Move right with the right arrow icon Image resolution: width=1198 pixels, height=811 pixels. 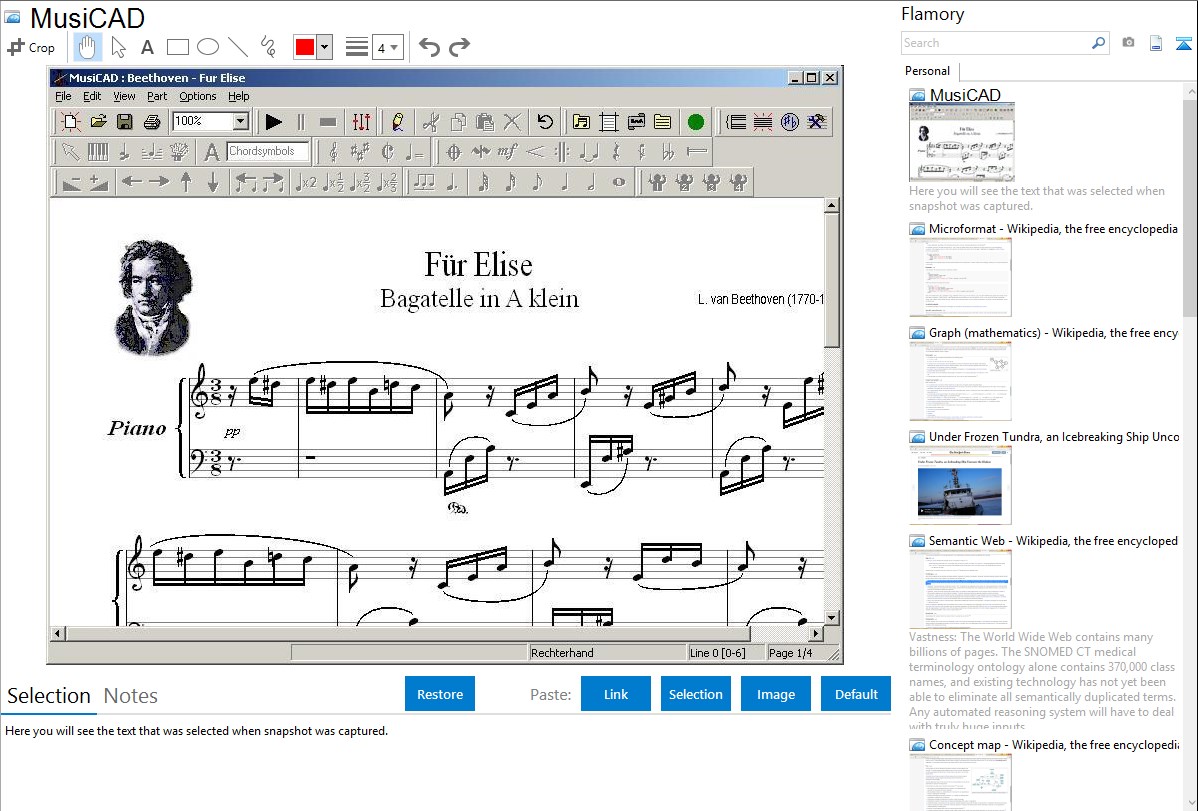pos(159,182)
